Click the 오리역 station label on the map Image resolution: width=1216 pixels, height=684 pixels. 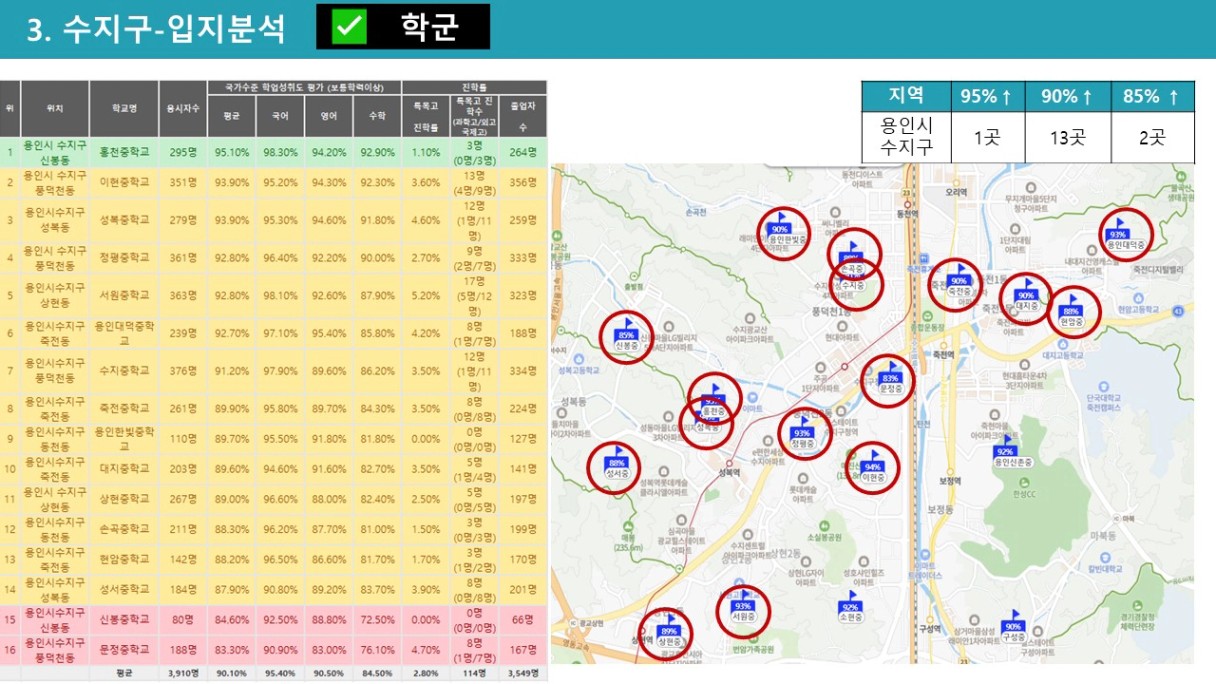point(957,191)
